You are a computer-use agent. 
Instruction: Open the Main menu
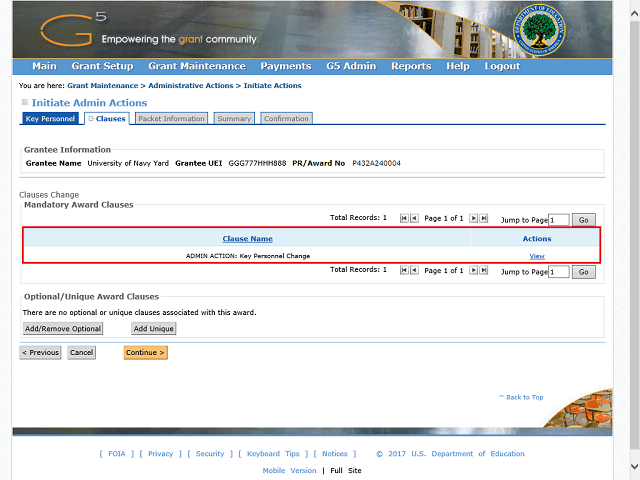point(44,66)
